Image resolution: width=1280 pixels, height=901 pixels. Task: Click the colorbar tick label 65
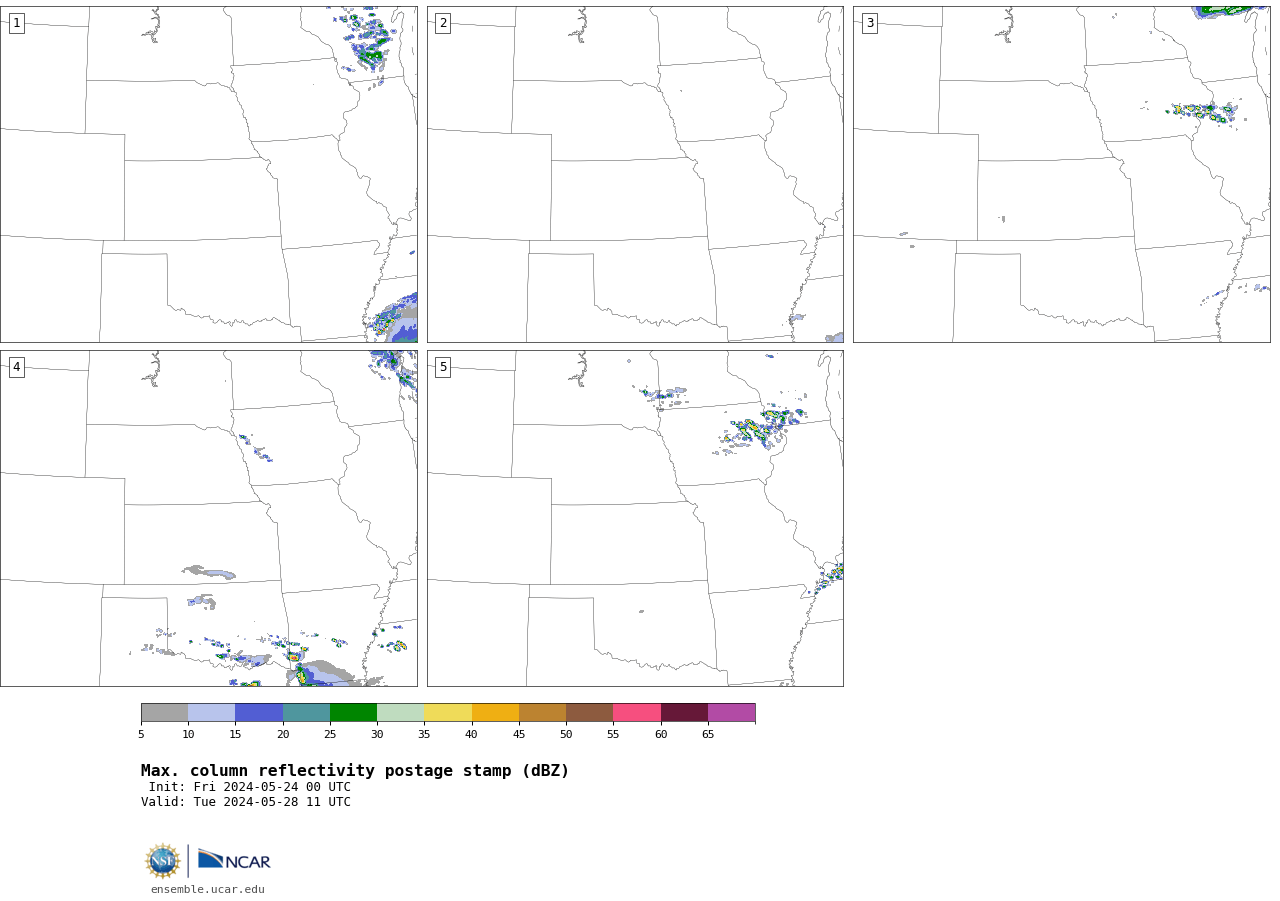click(x=708, y=735)
